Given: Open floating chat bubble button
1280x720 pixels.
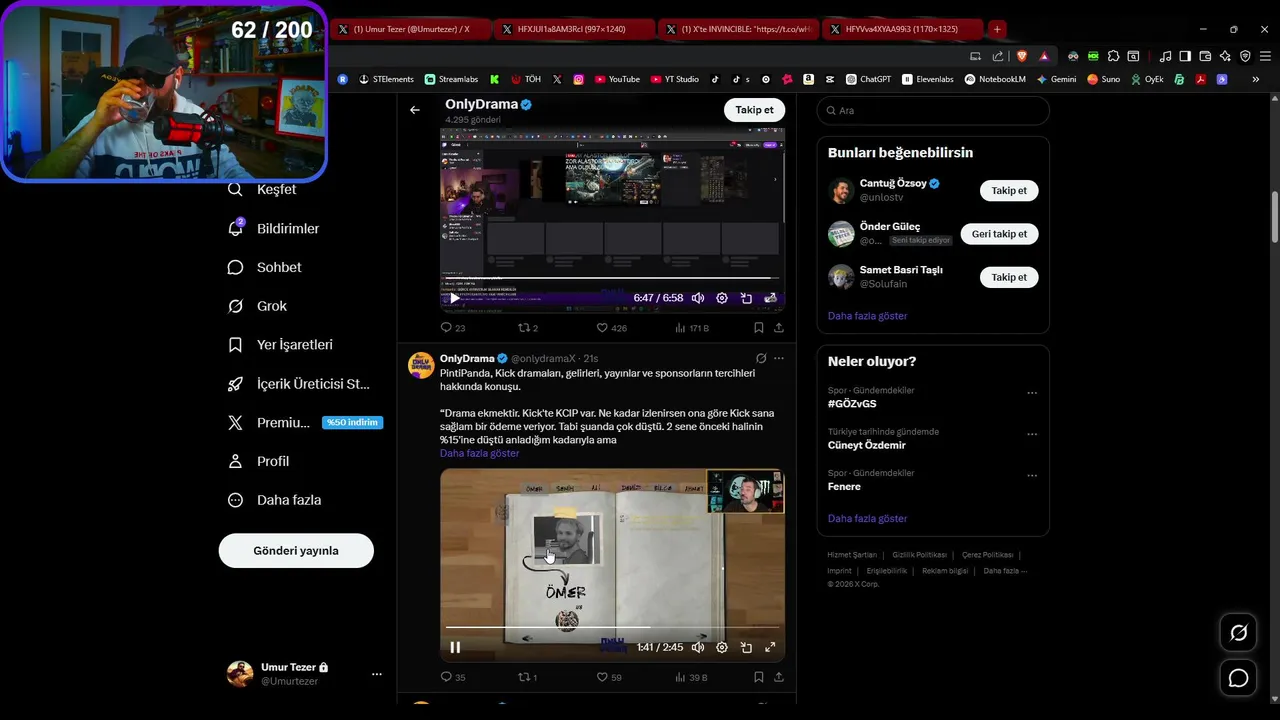Looking at the screenshot, I should [1239, 679].
